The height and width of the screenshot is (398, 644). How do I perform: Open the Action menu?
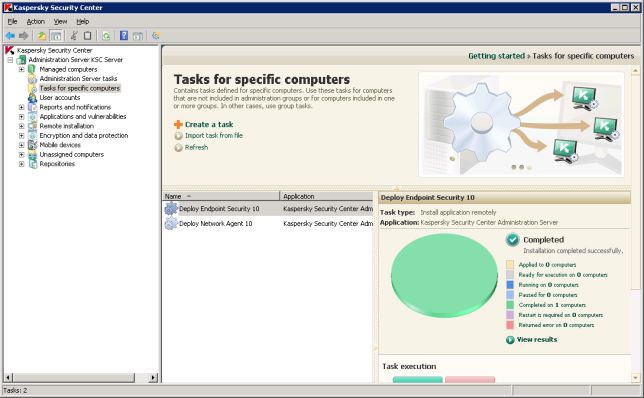tap(35, 21)
